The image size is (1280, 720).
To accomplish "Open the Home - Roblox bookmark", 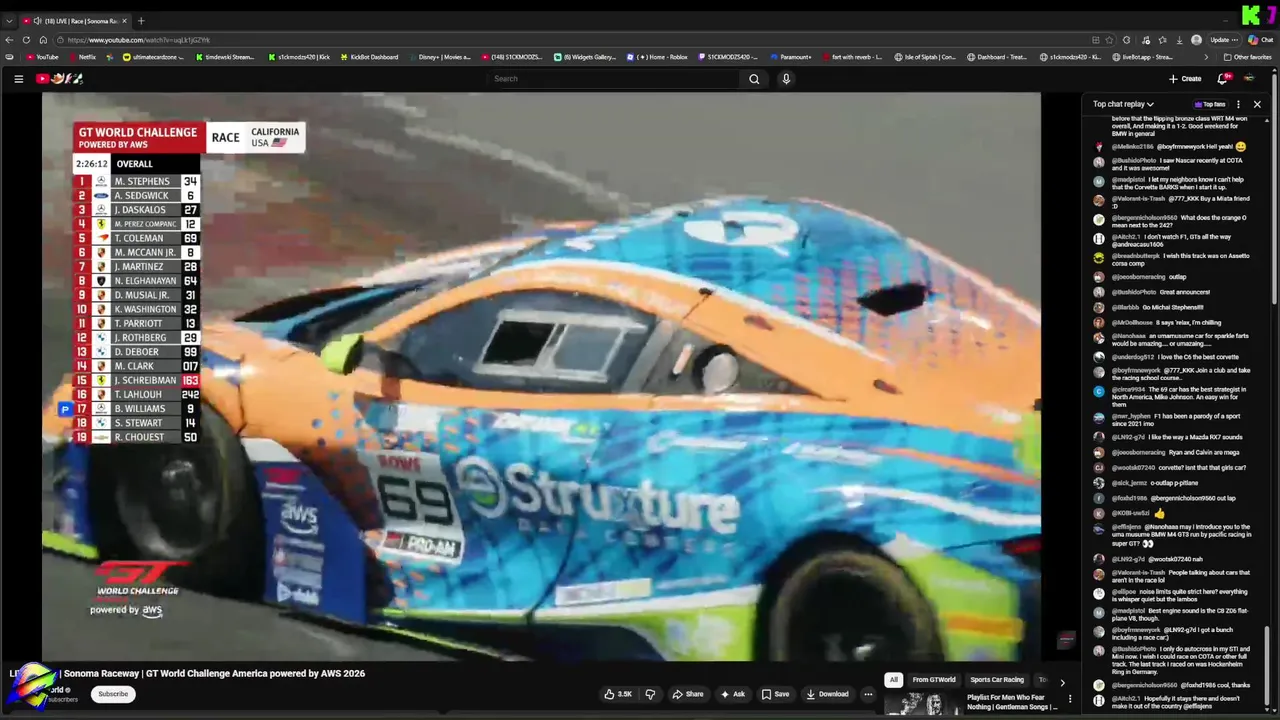I will pyautogui.click(x=656, y=57).
